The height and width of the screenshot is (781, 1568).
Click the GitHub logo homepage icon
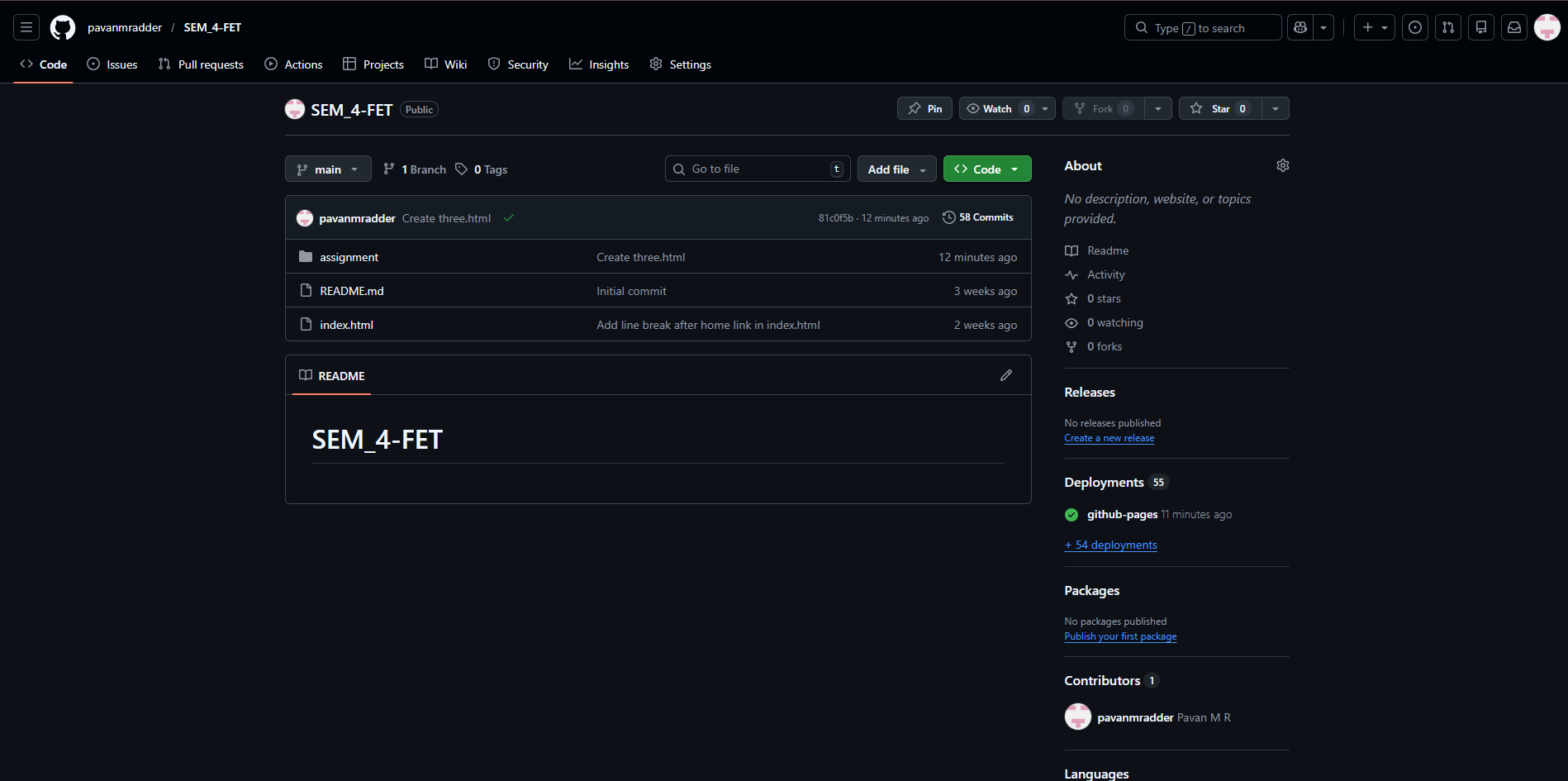pos(63,27)
